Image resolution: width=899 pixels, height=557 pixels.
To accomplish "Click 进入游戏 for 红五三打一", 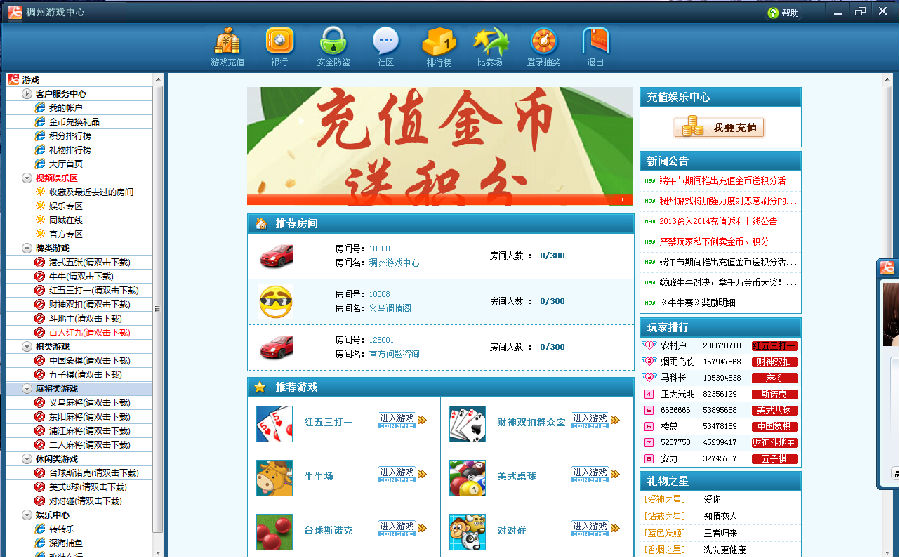I will (402, 420).
